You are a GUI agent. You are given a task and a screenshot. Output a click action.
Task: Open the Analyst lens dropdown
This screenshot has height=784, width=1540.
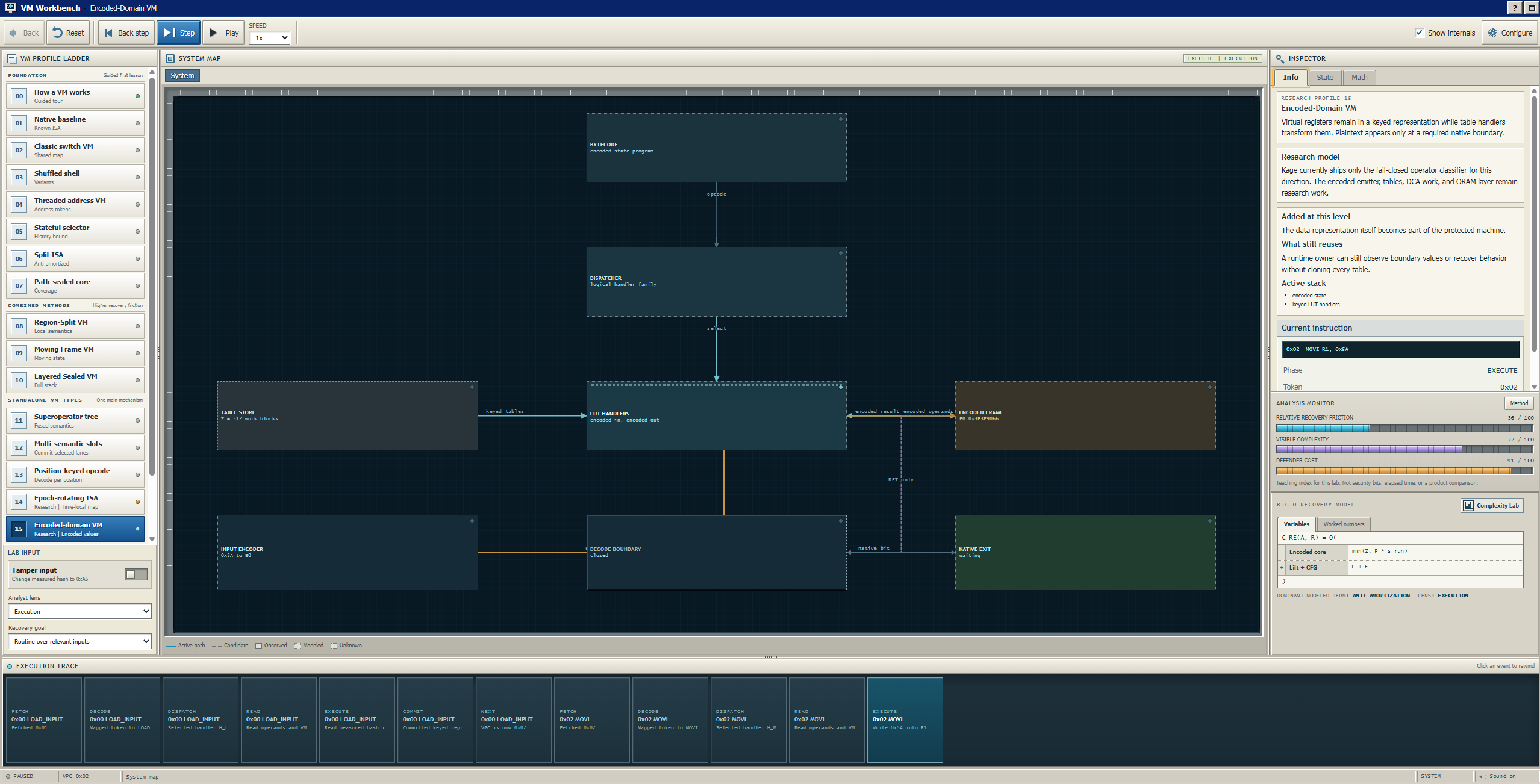click(x=79, y=611)
